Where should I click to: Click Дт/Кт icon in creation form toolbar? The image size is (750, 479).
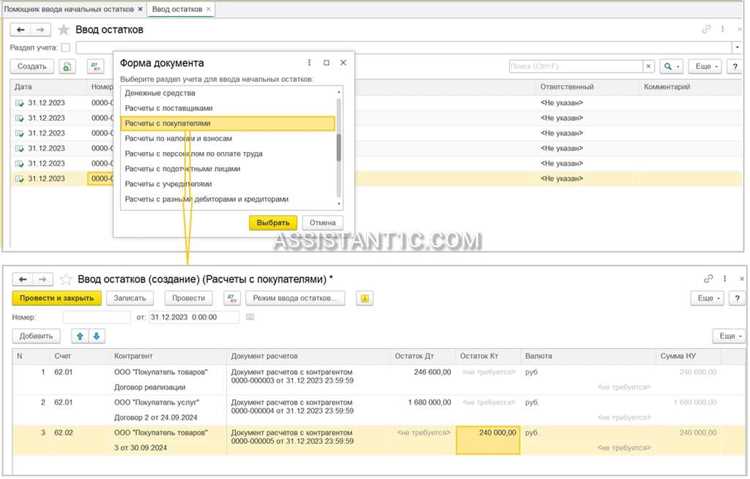[232, 298]
